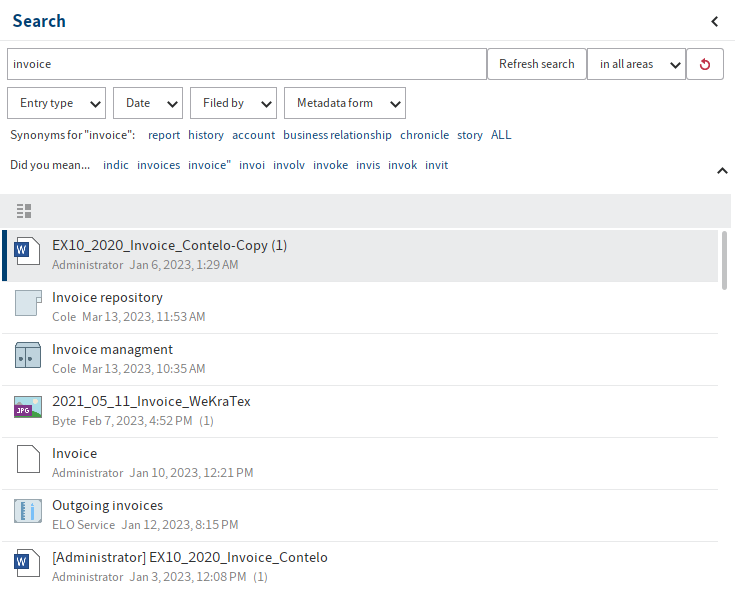Viewport: 735px width, 590px height.
Task: Choose suggestion 'invoice"' with the quote mark
Action: click(x=210, y=165)
